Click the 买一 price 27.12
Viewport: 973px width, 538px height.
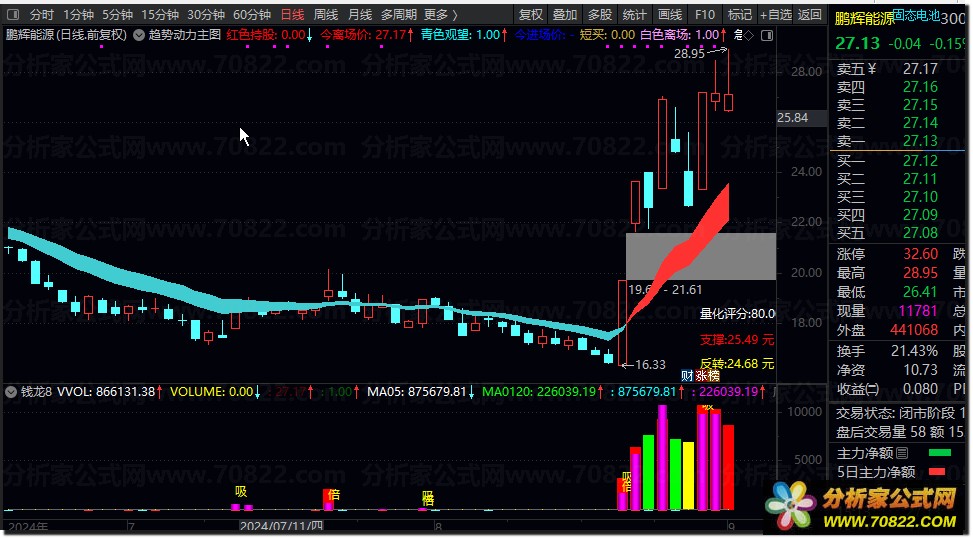tap(920, 161)
